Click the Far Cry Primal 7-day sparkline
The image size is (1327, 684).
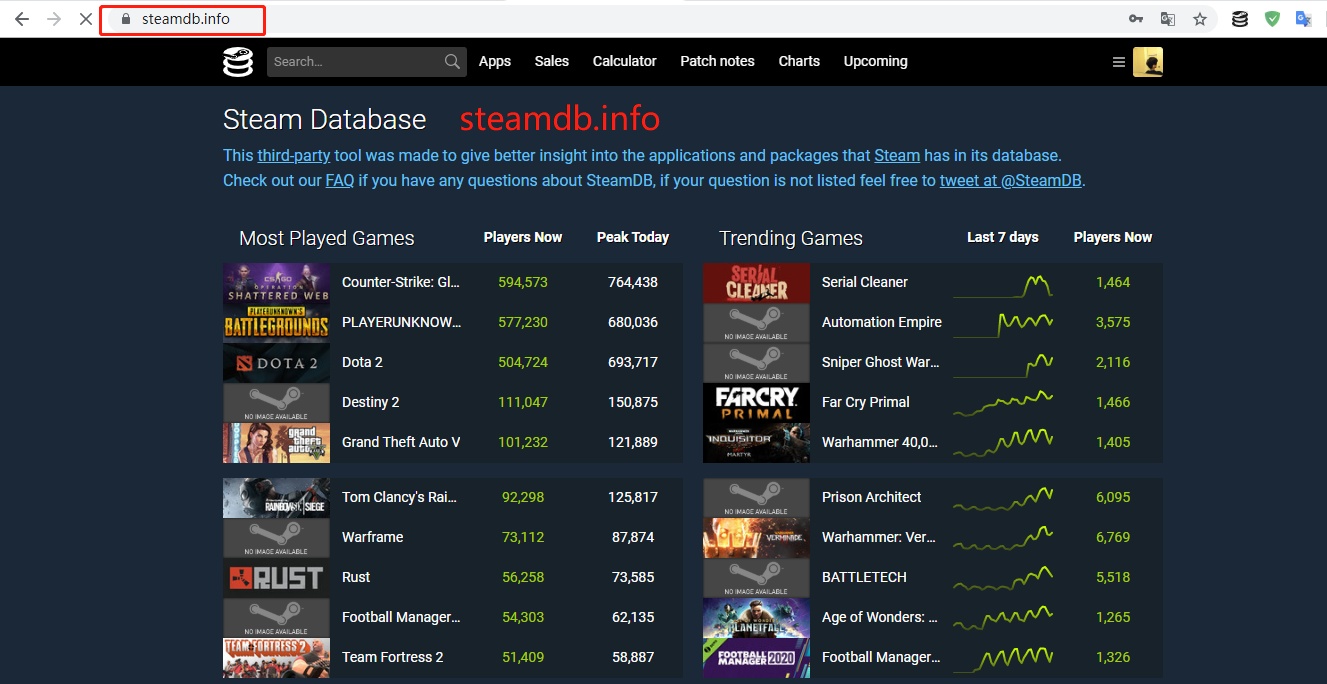(1003, 403)
